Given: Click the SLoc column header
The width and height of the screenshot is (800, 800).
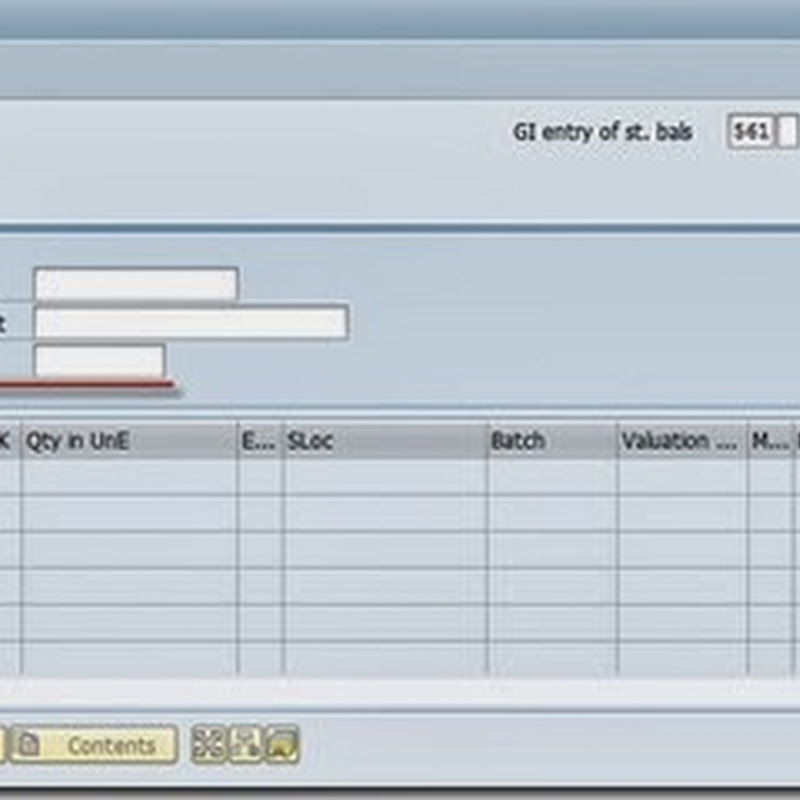Looking at the screenshot, I should click(385, 441).
